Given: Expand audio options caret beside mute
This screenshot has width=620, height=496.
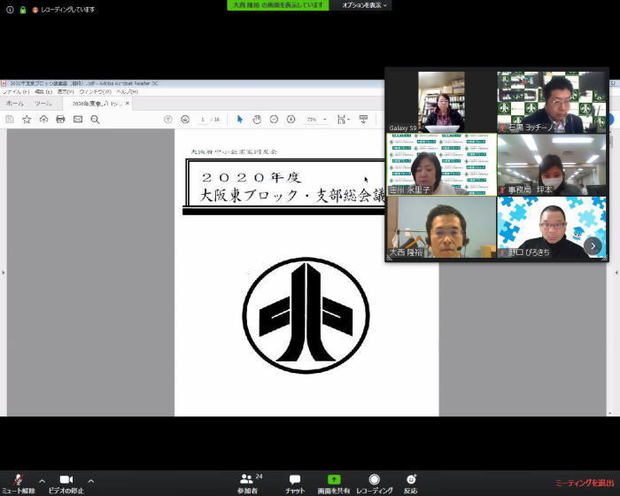Looking at the screenshot, I should (42, 481).
